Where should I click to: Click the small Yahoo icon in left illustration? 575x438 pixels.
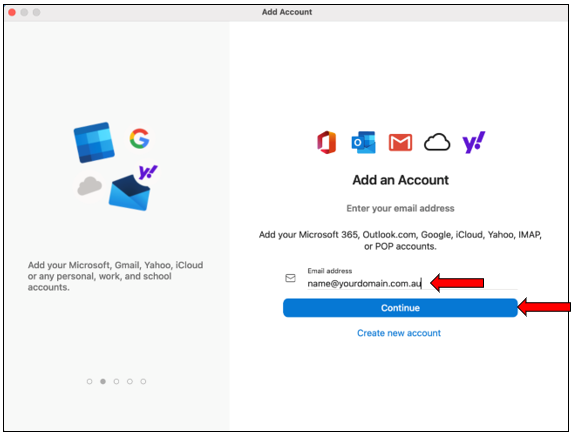pos(148,172)
